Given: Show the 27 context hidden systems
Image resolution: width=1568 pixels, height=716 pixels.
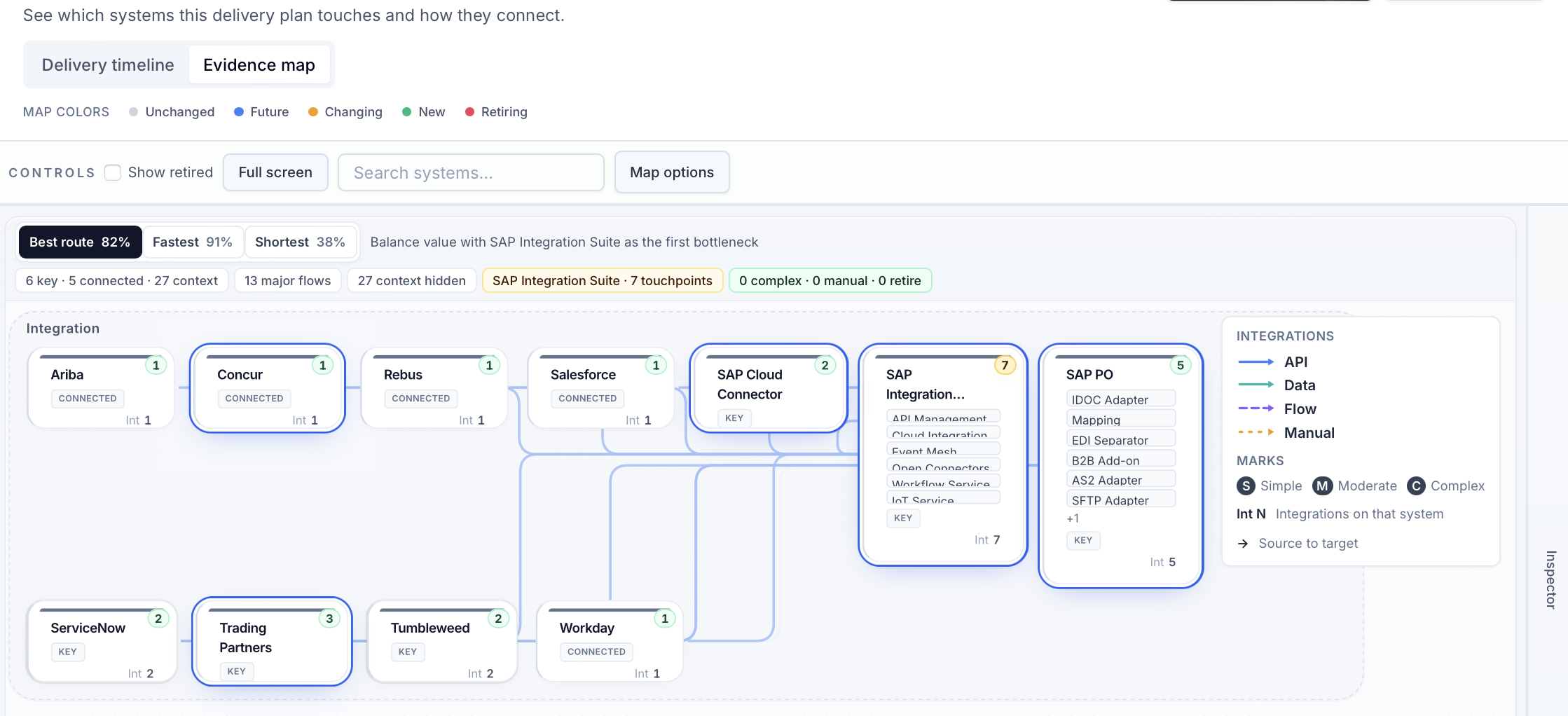Looking at the screenshot, I should click(x=412, y=280).
